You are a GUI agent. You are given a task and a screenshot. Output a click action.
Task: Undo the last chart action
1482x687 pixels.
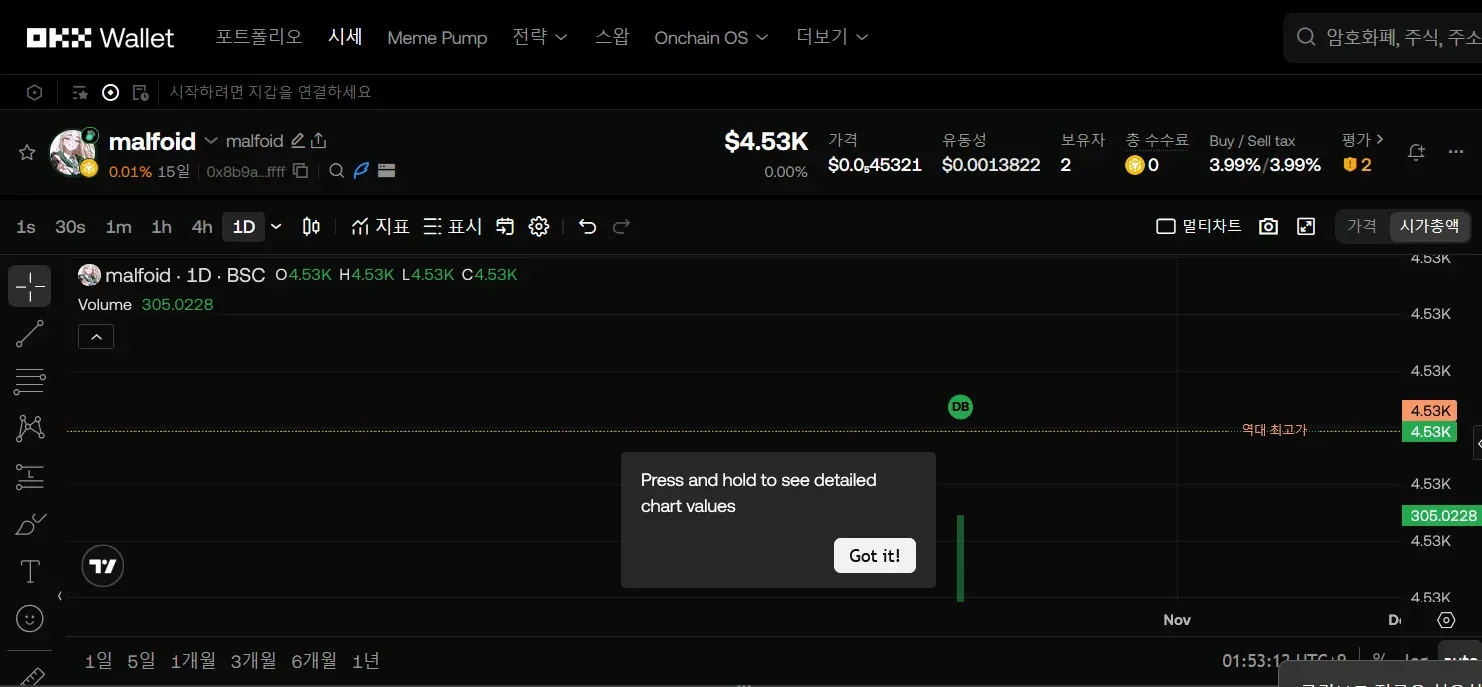(x=588, y=227)
